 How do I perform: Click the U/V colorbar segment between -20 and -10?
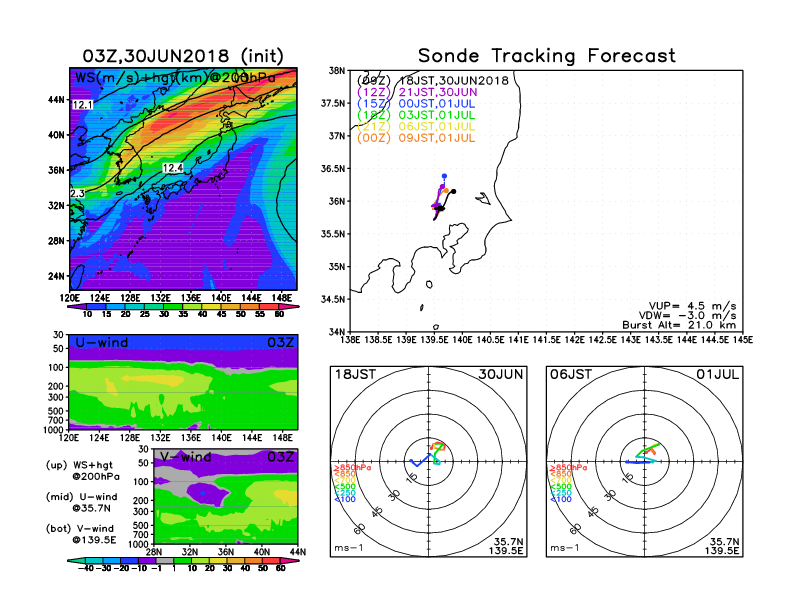coord(130,560)
